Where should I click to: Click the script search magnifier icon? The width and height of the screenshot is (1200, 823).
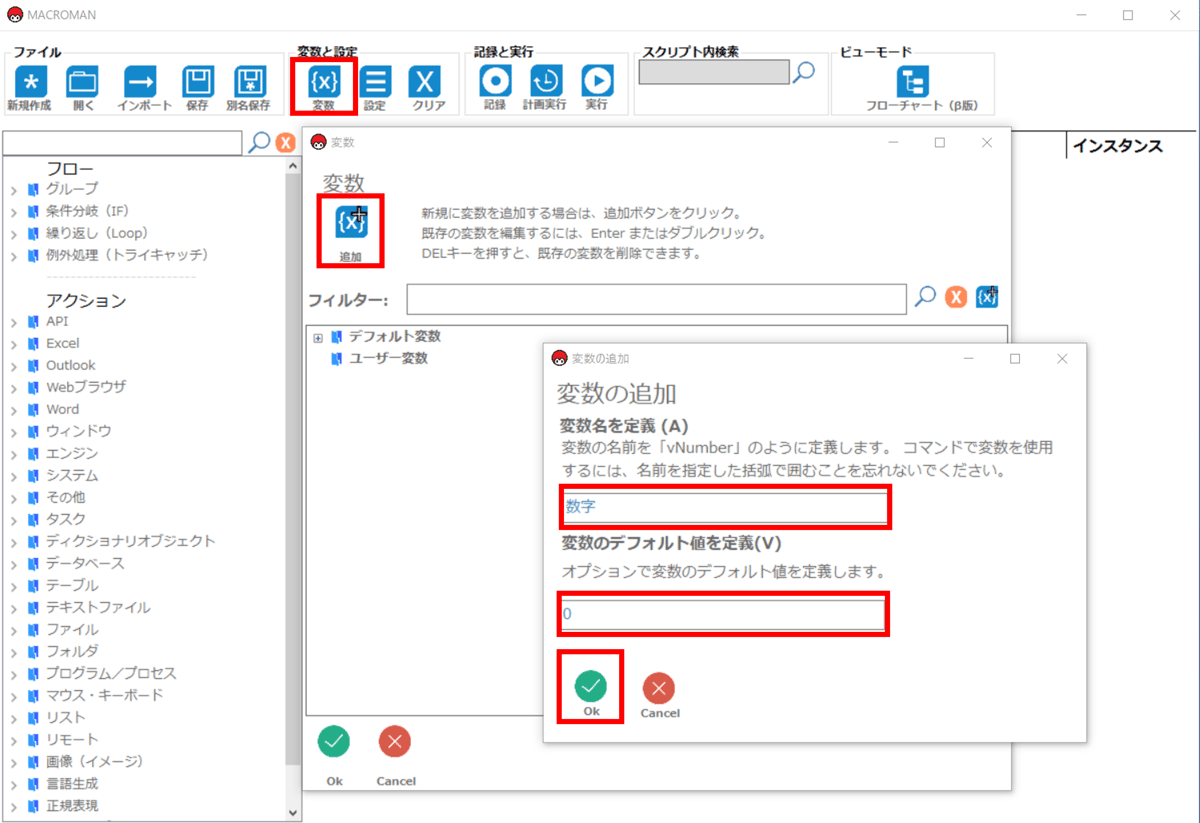click(x=803, y=72)
